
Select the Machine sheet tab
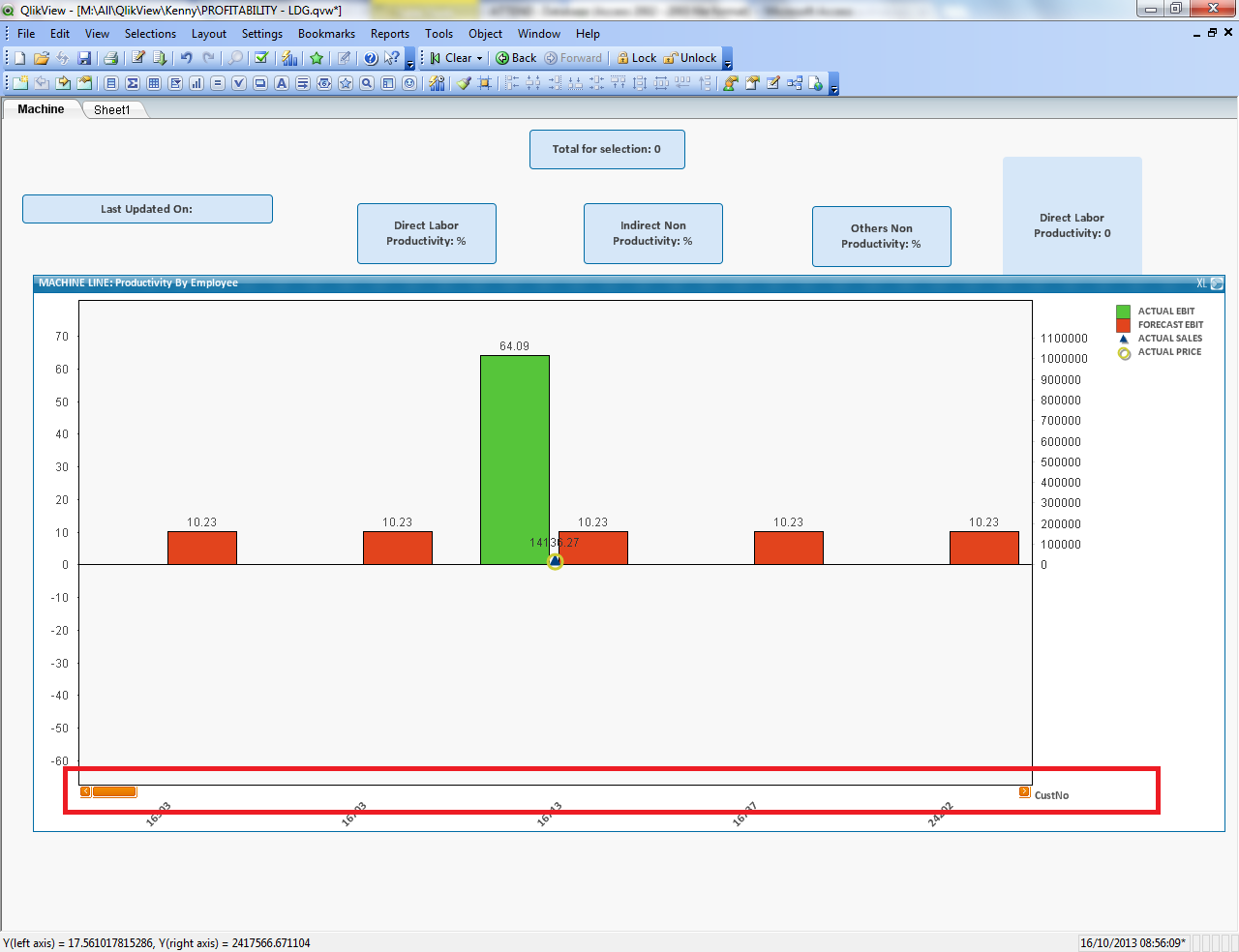pyautogui.click(x=41, y=109)
